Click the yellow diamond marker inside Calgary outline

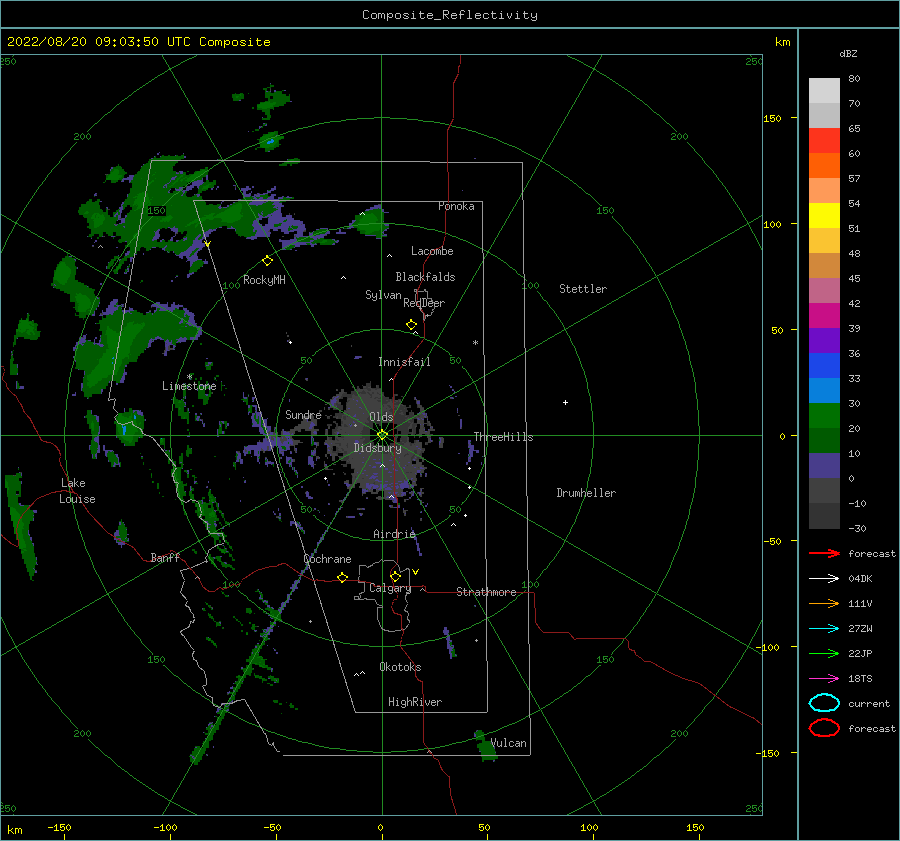395,576
